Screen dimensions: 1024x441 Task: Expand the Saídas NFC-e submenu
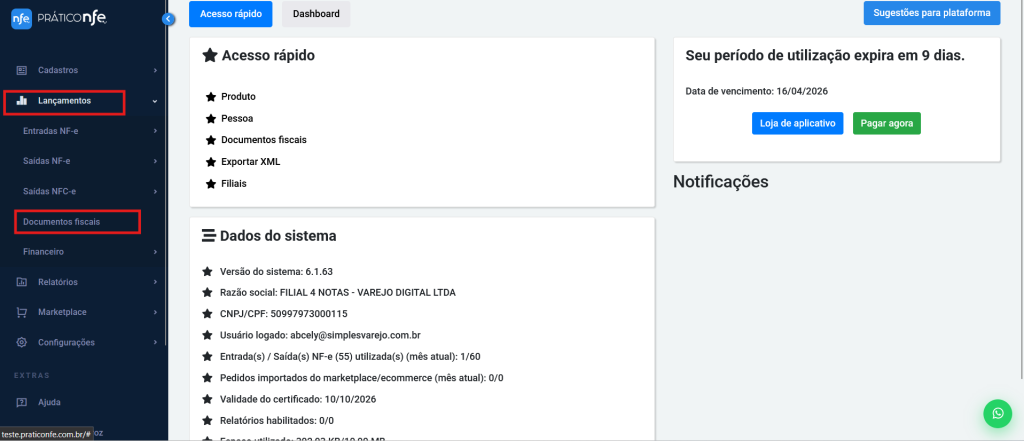155,191
